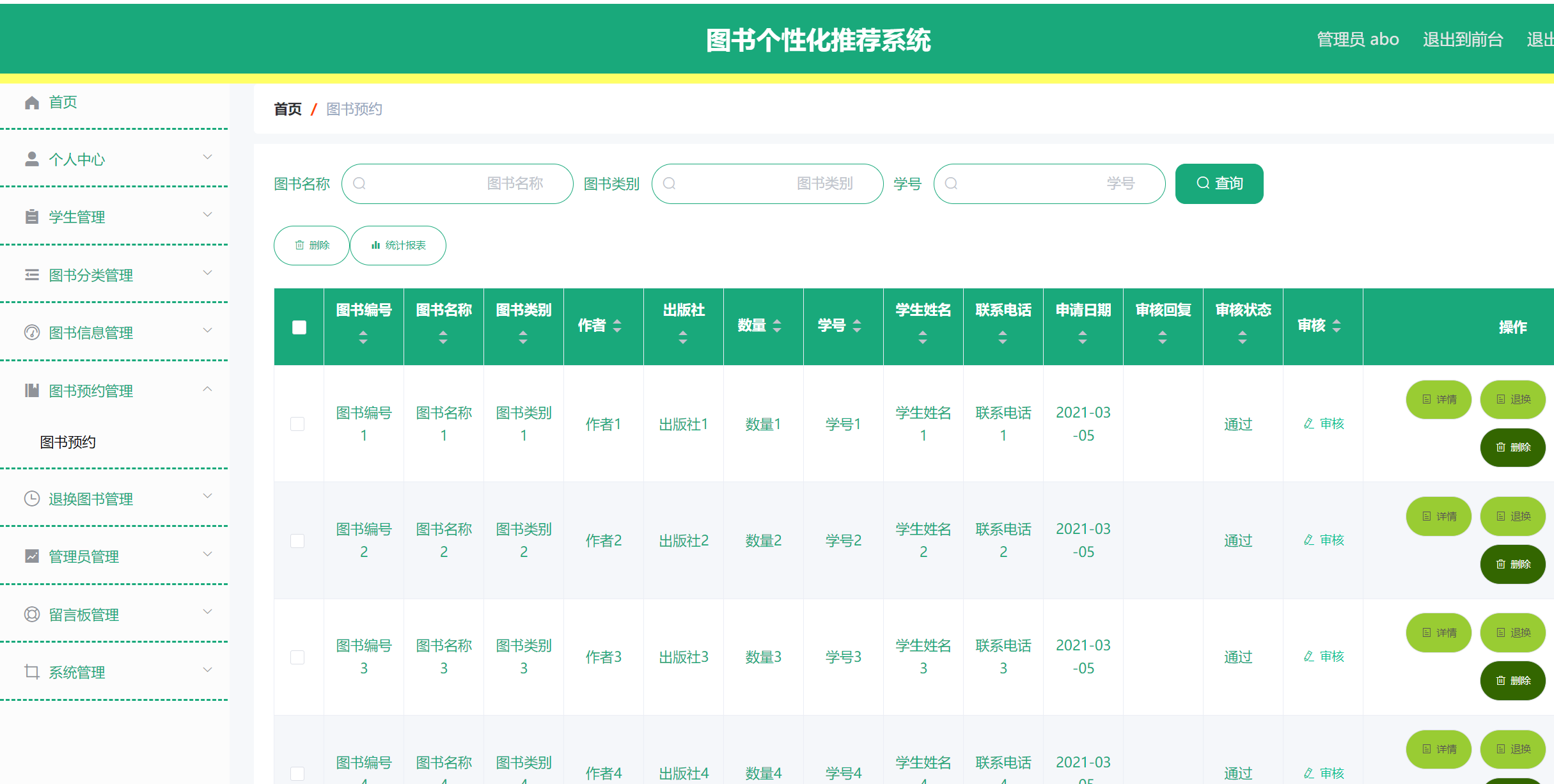Image resolution: width=1554 pixels, height=784 pixels.
Task: Toggle the select-all checkbox in the table header
Action: 299,327
